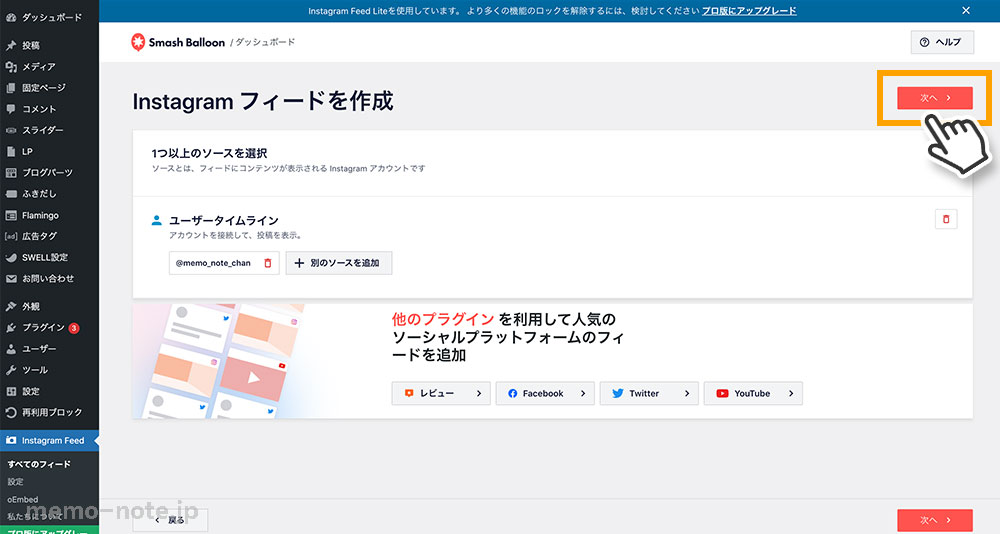Click the LP sidebar item
Viewport: 1000px width, 534px height.
click(x=49, y=151)
